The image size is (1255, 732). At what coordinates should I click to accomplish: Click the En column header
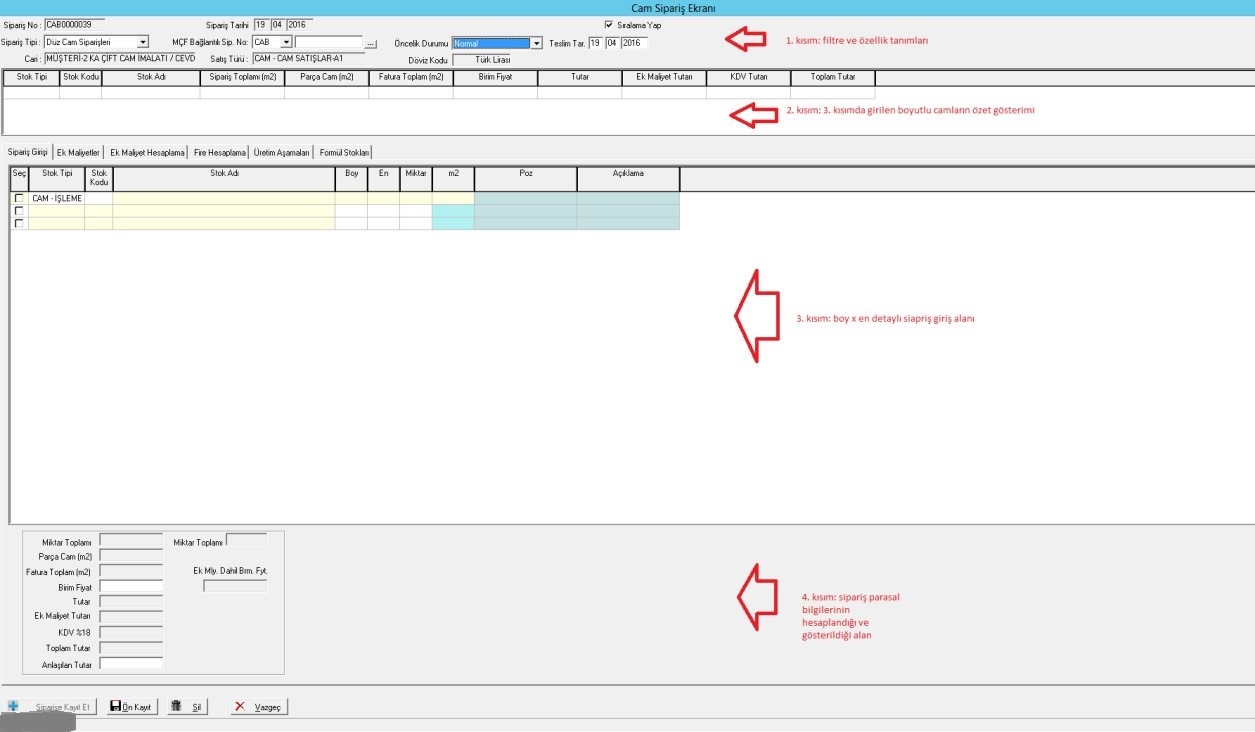[x=383, y=178]
